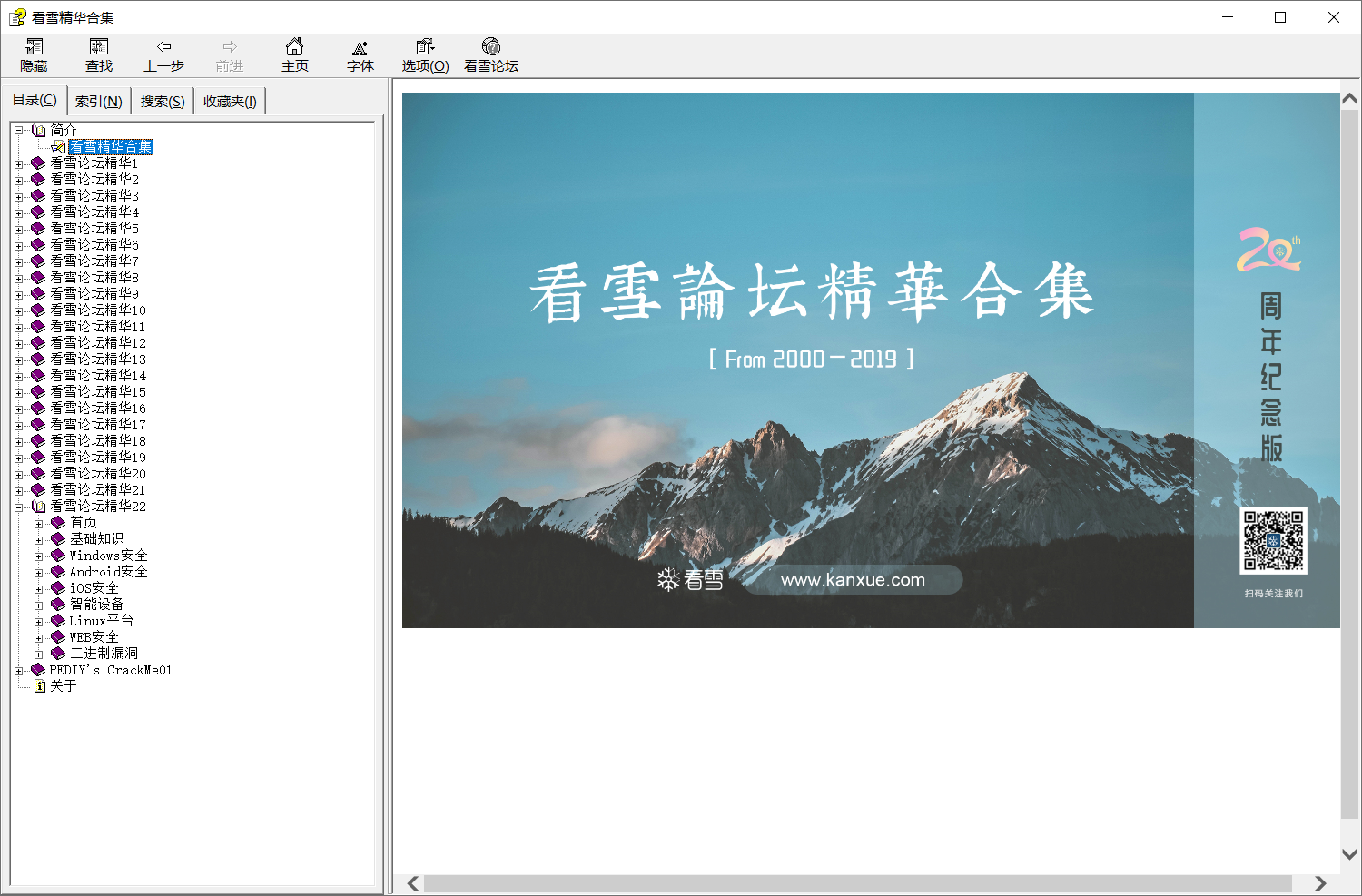This screenshot has height=896, width=1362.
Task: Click the vertical scrollbar up arrow
Action: tap(1350, 98)
